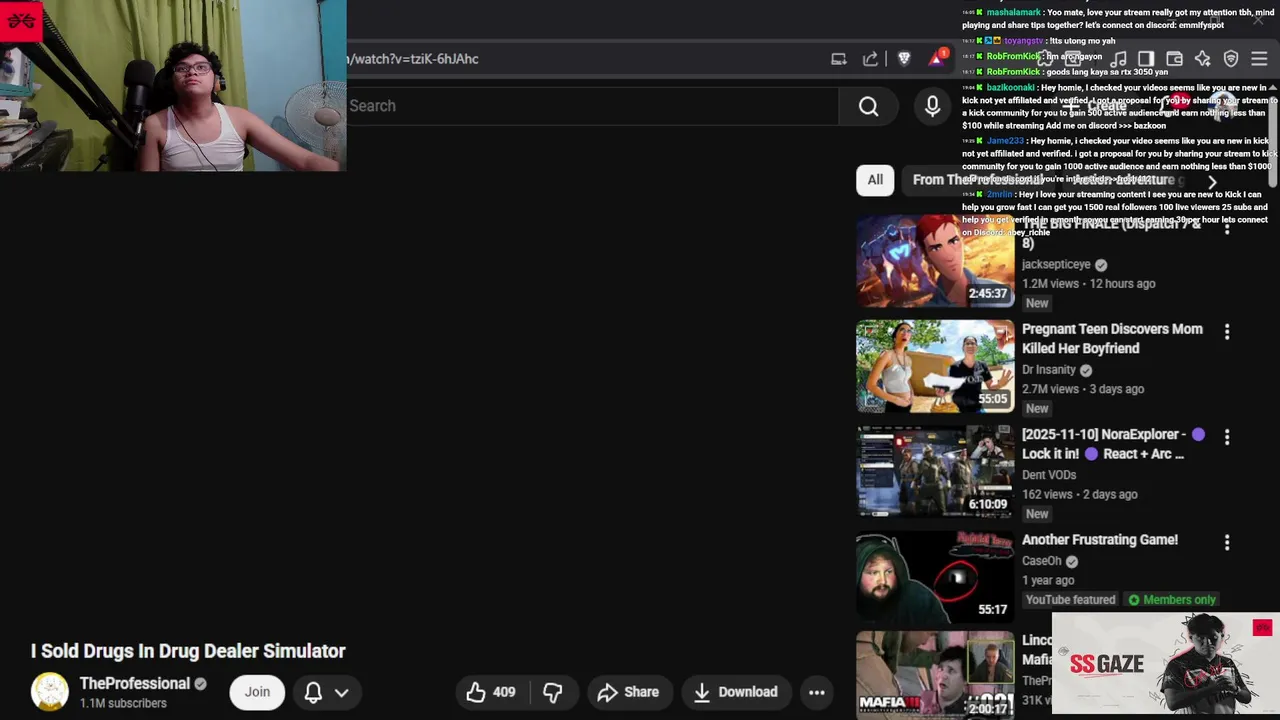Expand notification options chevron beside bell
The image size is (1280, 720).
tap(341, 692)
